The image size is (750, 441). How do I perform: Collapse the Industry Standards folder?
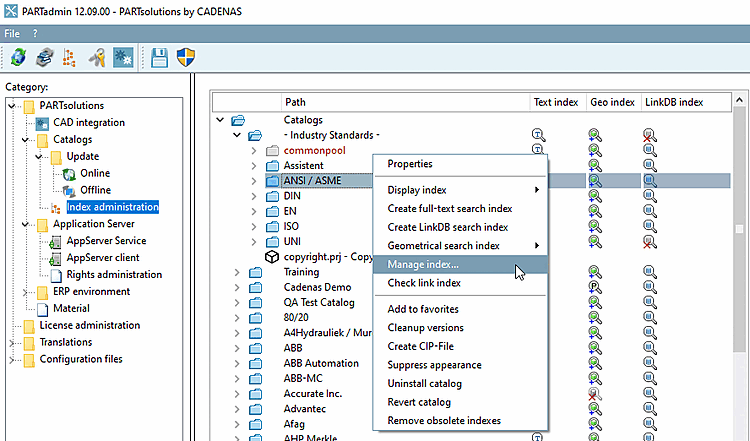click(237, 135)
